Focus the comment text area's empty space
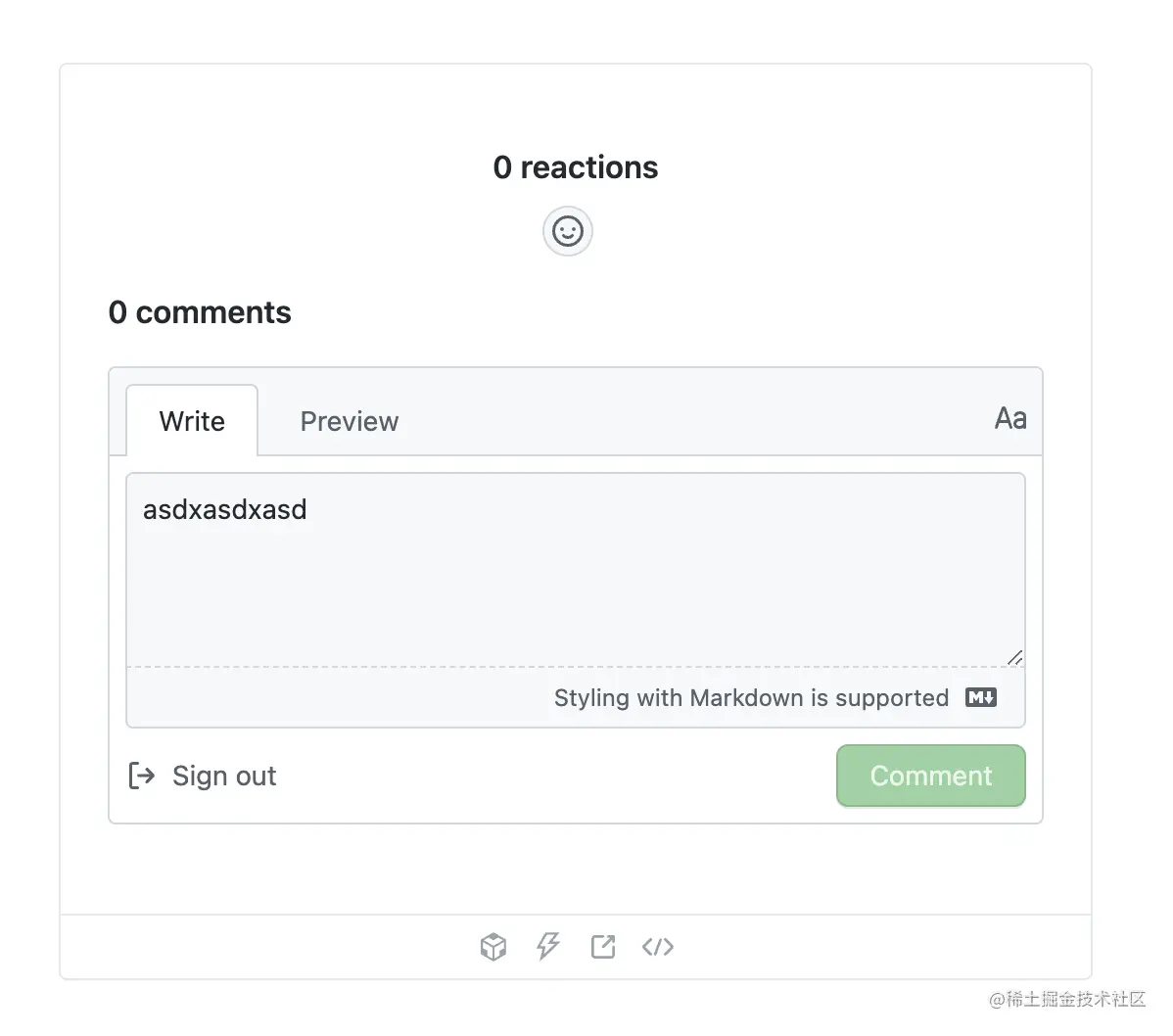The height and width of the screenshot is (1036, 1173). point(575,597)
